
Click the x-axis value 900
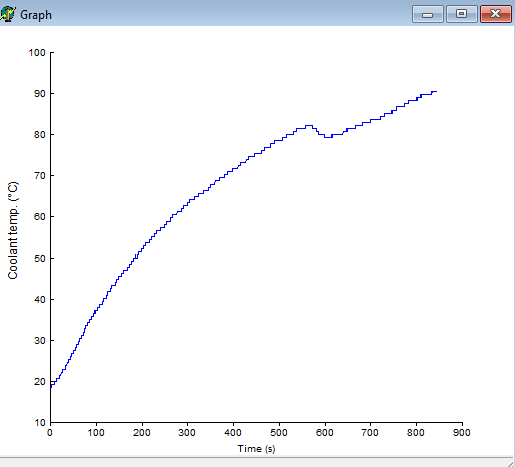point(462,433)
